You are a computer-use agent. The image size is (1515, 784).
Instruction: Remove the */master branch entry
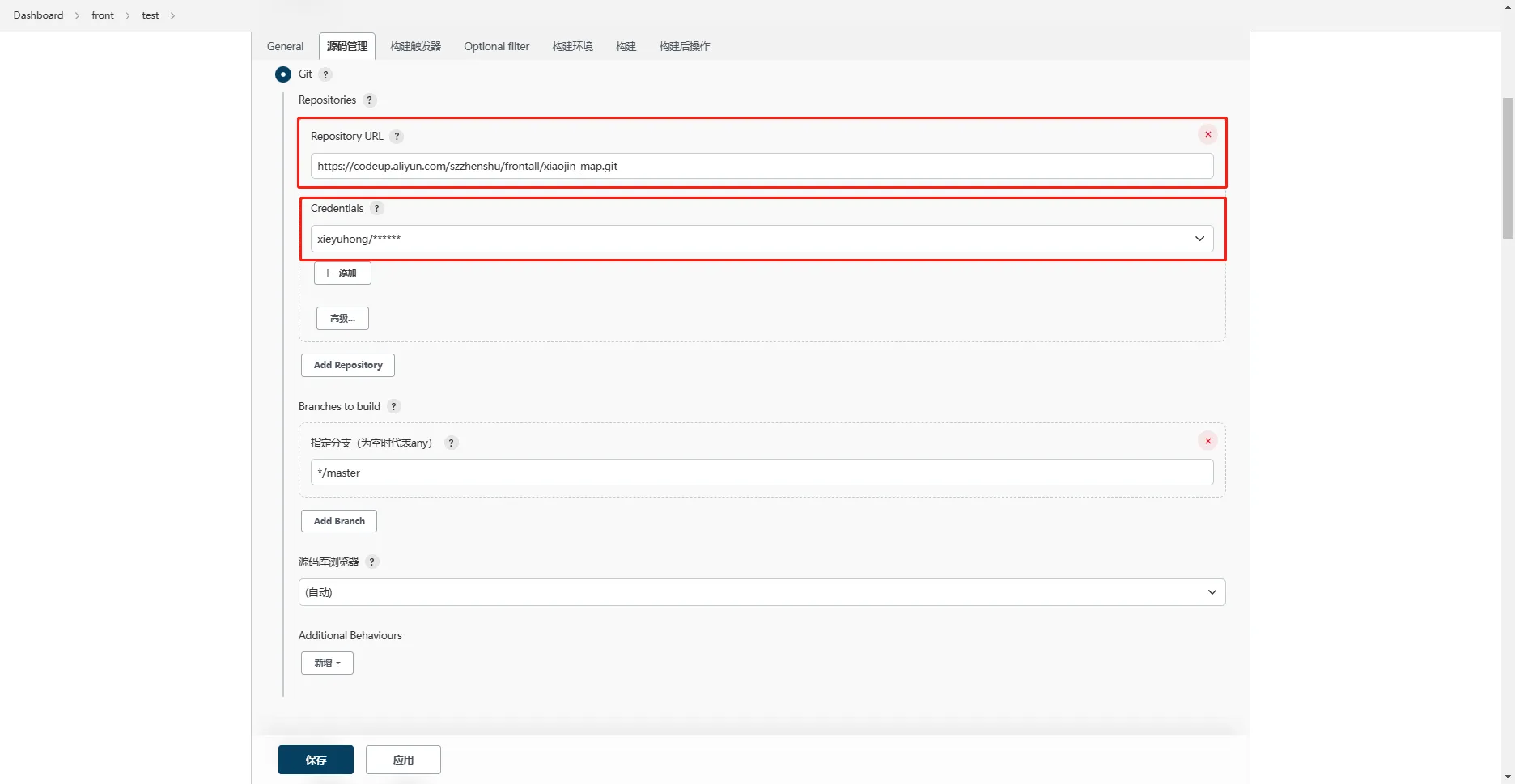coord(1207,441)
